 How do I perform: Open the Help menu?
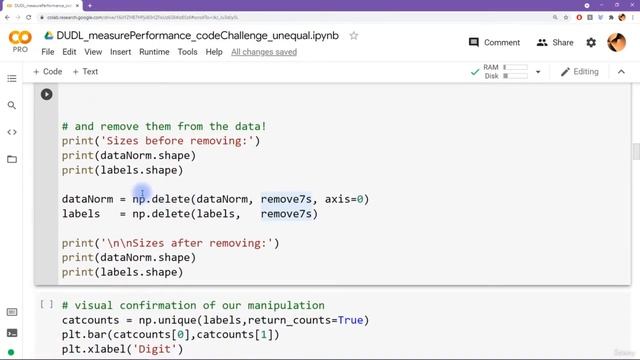pos(214,52)
